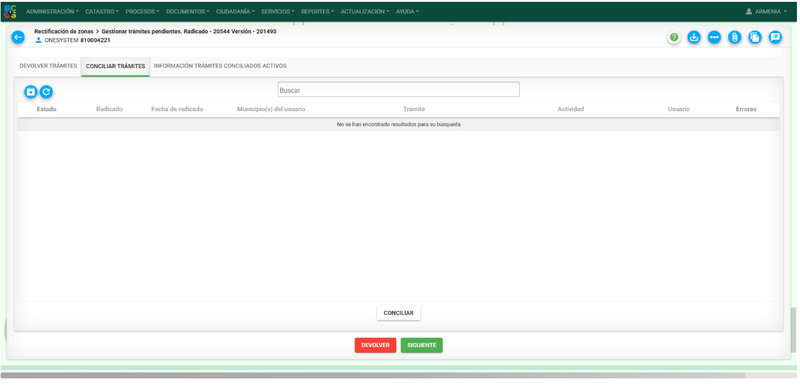This screenshot has width=800, height=387.
Task: Sort by the Radicado column header
Action: 109,109
